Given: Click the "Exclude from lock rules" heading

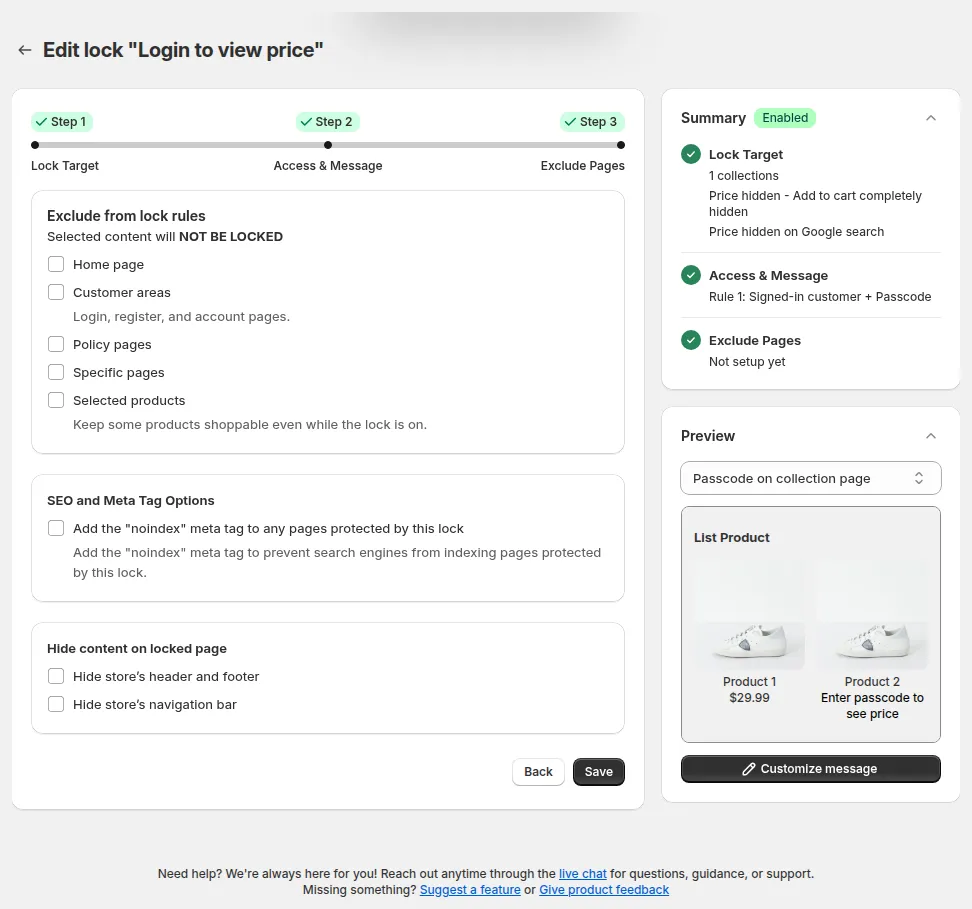Looking at the screenshot, I should click(x=126, y=216).
